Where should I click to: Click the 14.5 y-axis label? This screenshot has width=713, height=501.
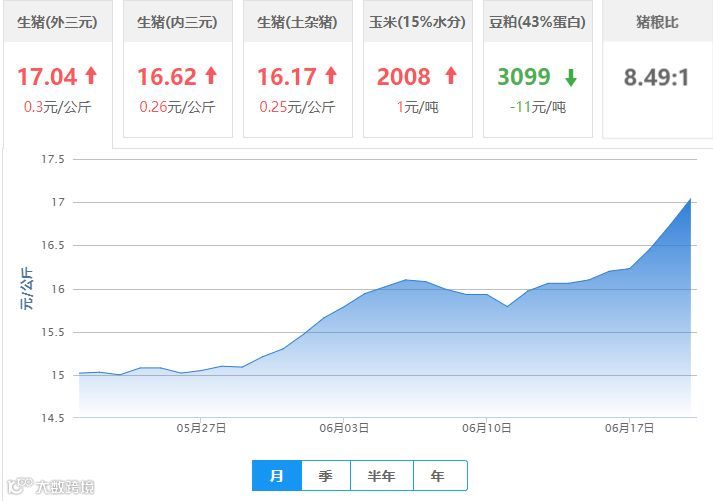[53, 418]
